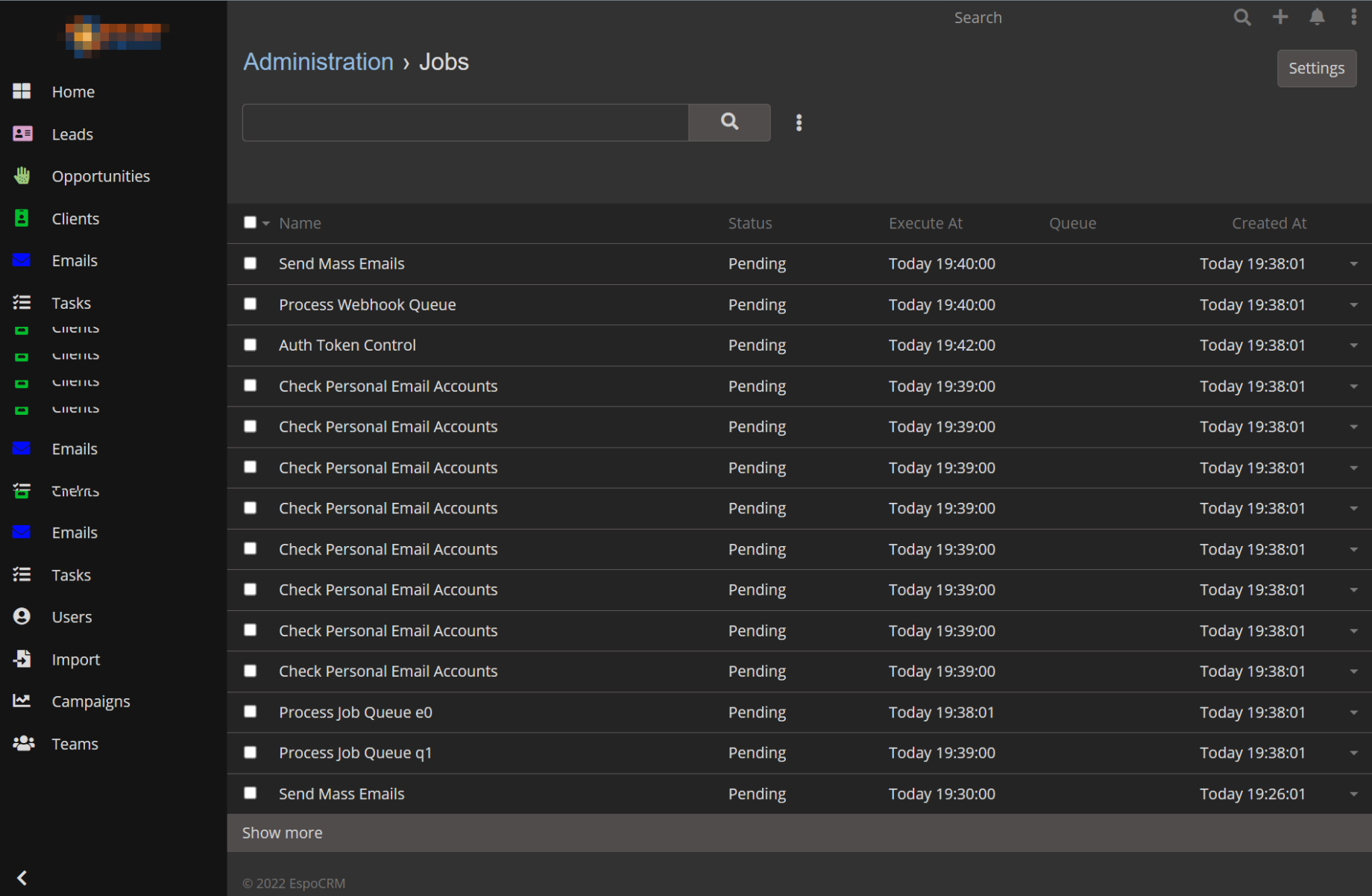
Task: Click Show more at the list bottom
Action: coord(282,833)
